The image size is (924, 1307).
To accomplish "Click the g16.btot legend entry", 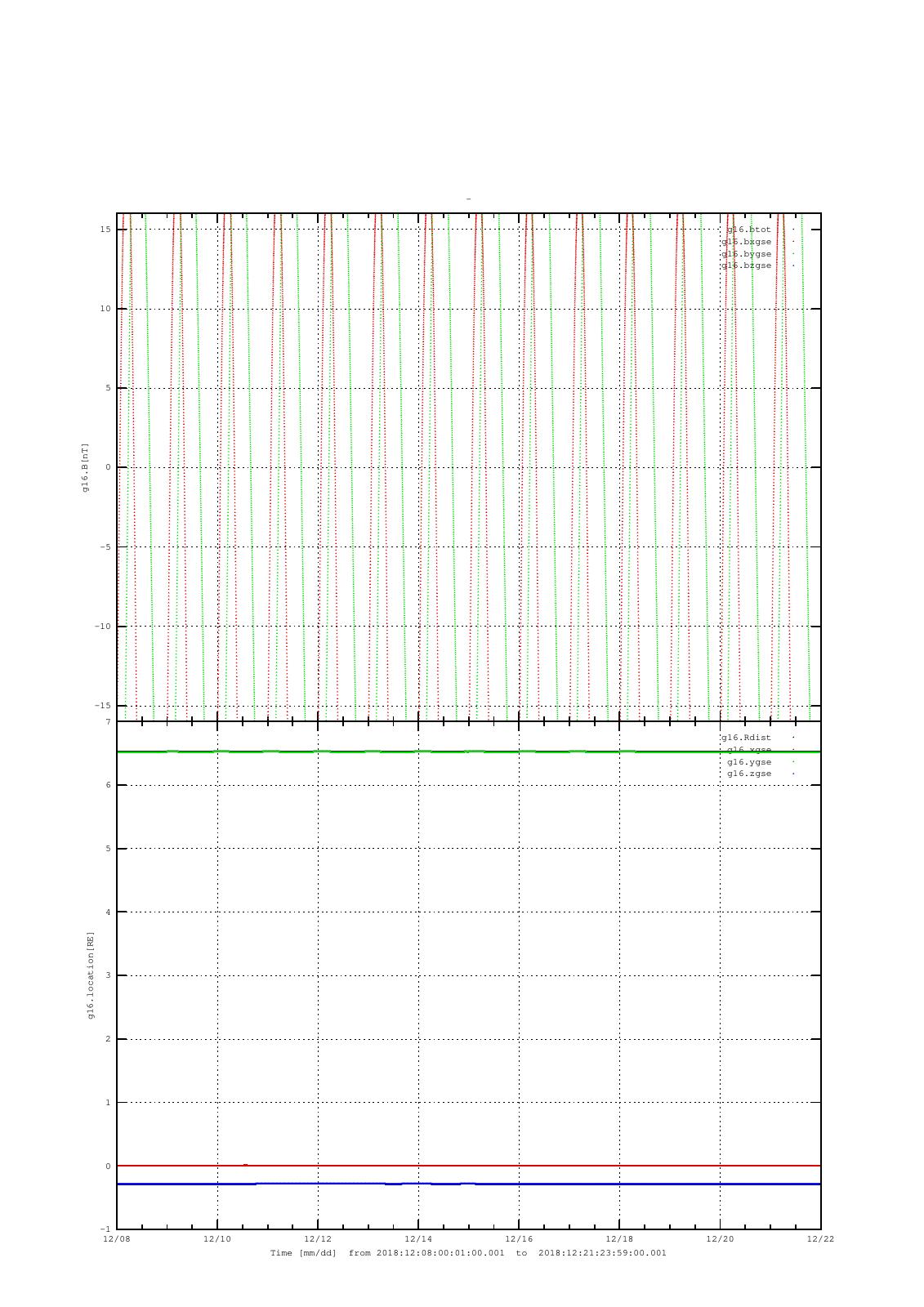I will pyautogui.click(x=748, y=230).
